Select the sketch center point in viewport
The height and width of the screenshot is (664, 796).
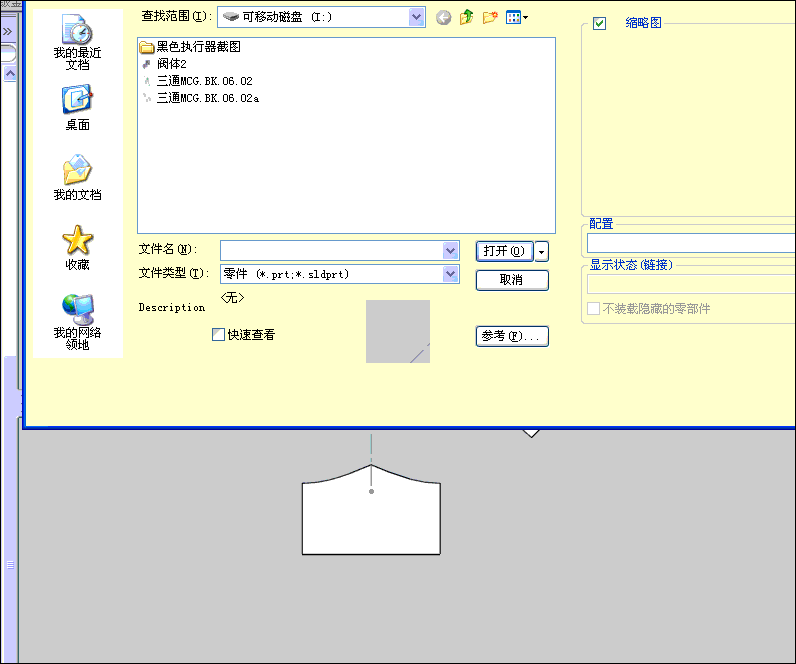click(x=372, y=491)
